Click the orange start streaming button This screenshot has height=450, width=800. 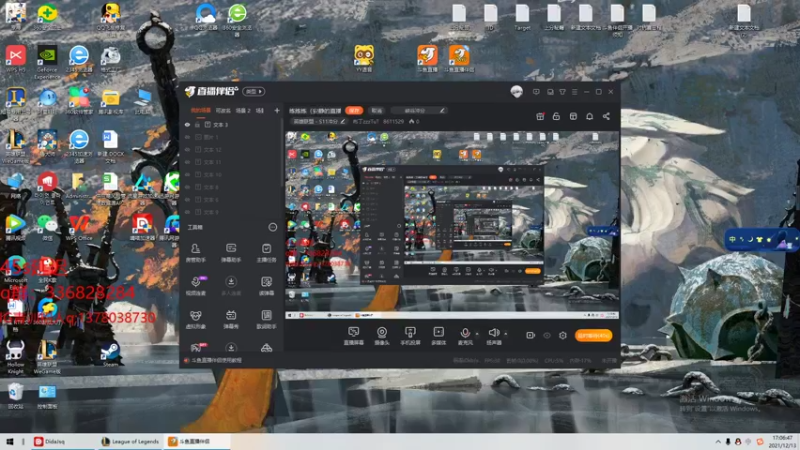[x=593, y=335]
